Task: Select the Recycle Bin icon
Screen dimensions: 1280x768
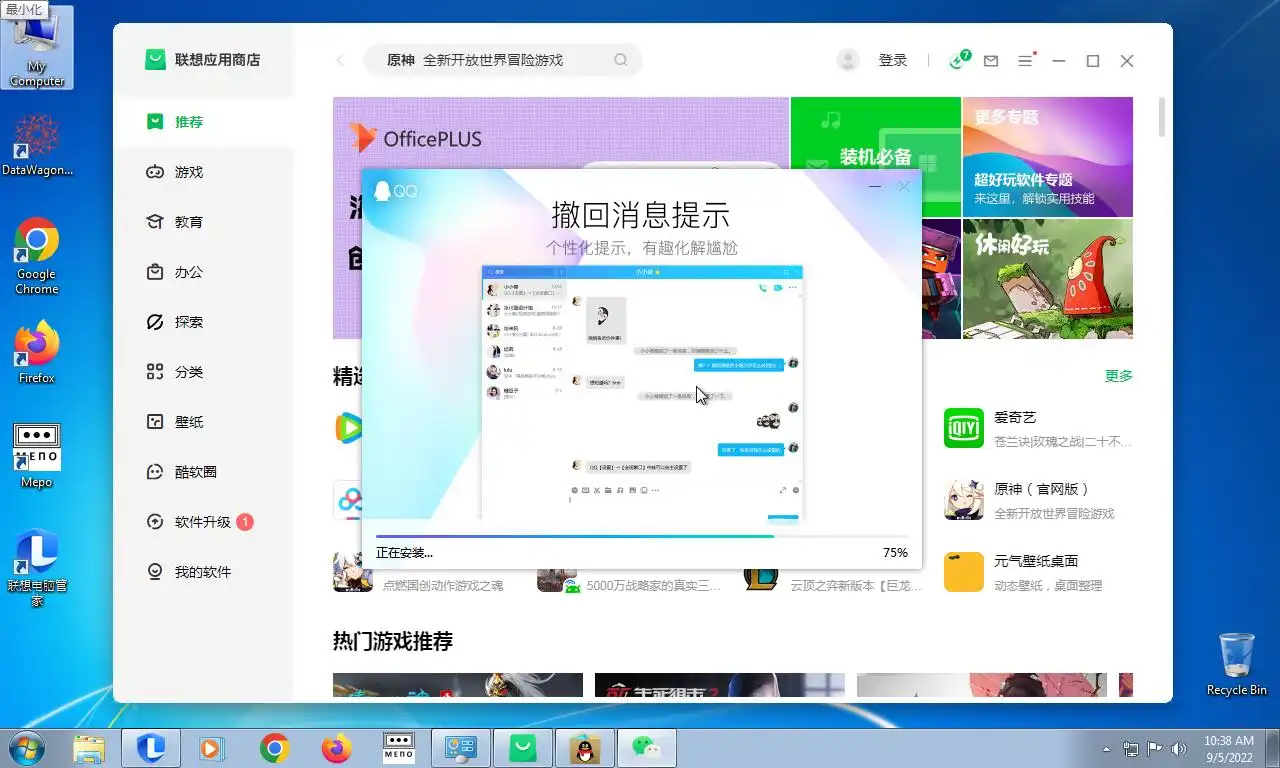Action: click(x=1237, y=664)
